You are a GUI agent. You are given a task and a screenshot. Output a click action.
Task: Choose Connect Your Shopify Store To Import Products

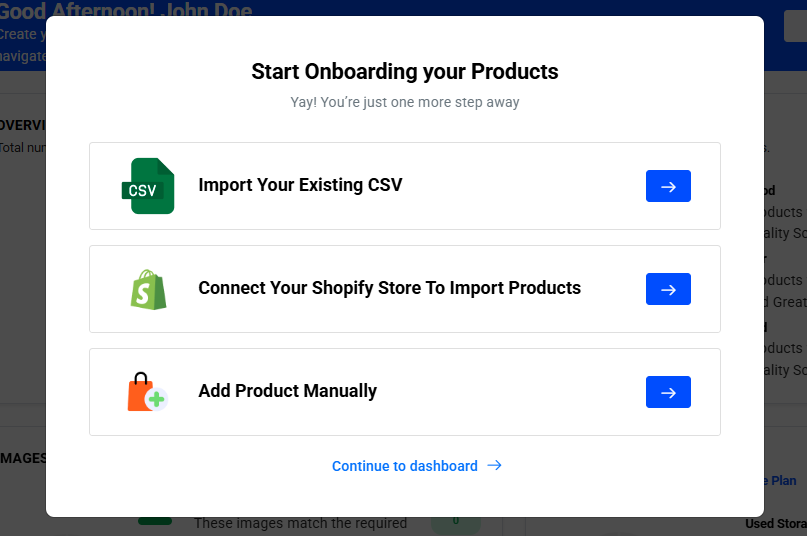click(389, 288)
